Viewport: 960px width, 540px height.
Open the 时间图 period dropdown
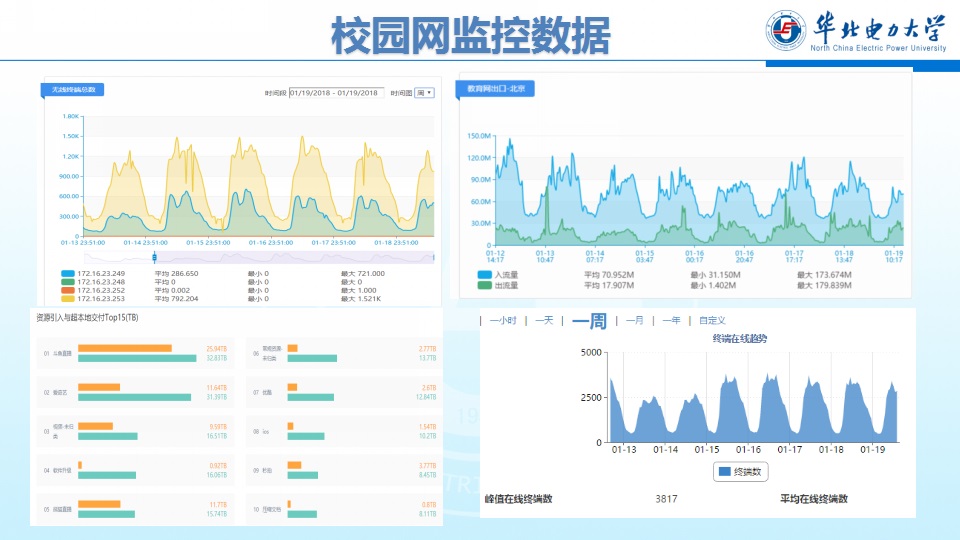(x=424, y=93)
